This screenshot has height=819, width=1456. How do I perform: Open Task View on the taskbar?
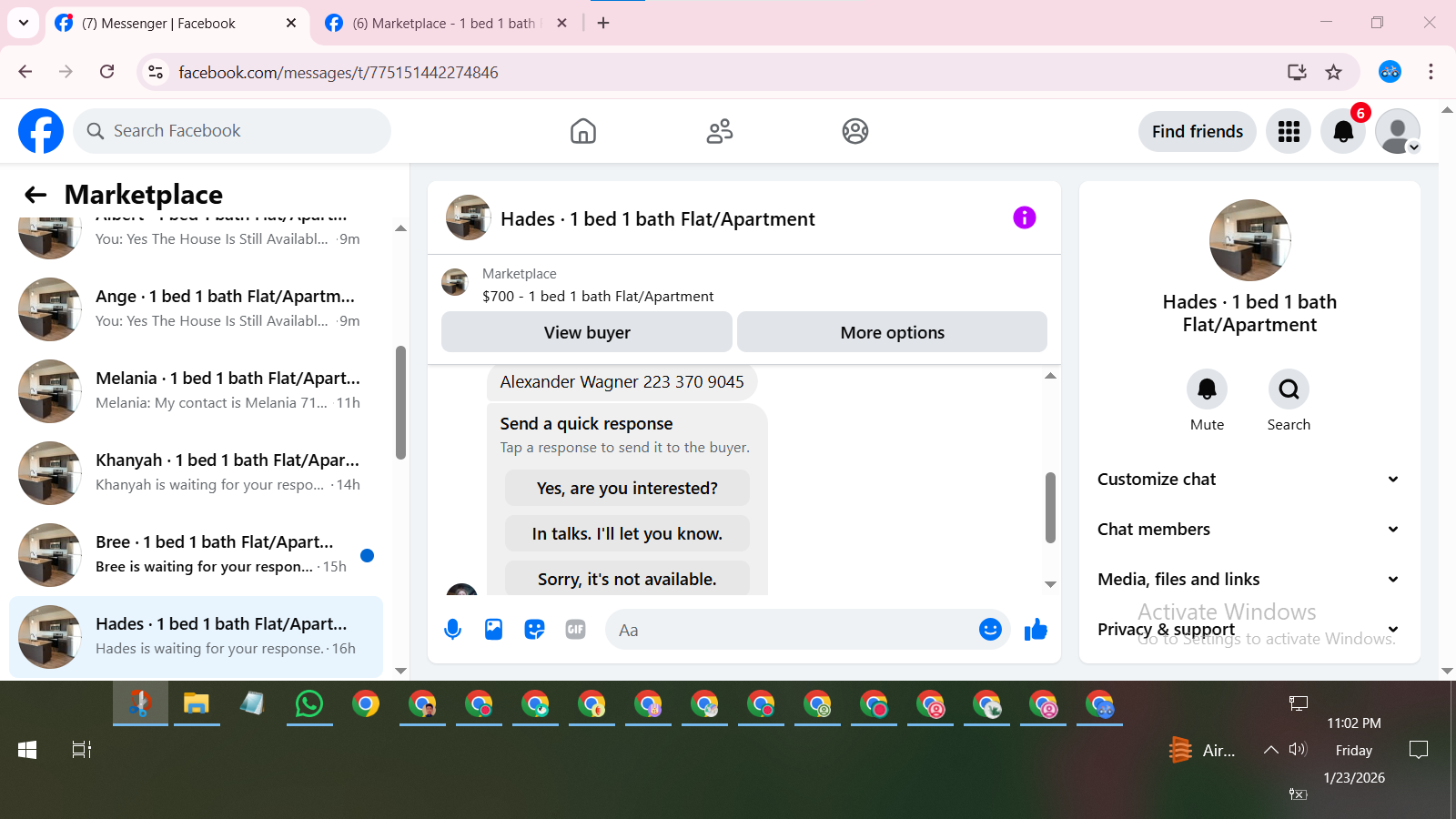pos(82,750)
